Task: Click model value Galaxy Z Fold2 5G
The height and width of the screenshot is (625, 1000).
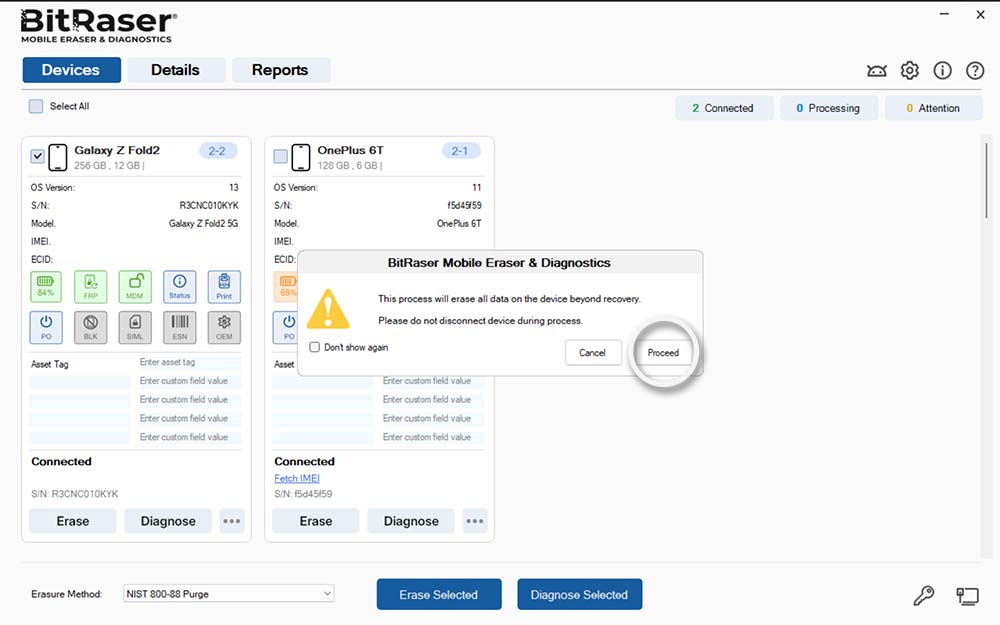Action: [x=203, y=223]
